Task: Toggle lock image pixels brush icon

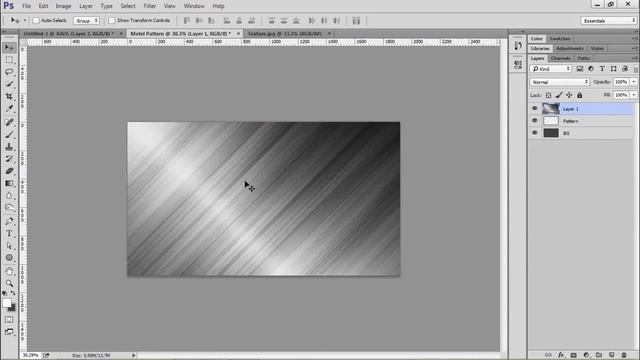Action: (x=559, y=95)
